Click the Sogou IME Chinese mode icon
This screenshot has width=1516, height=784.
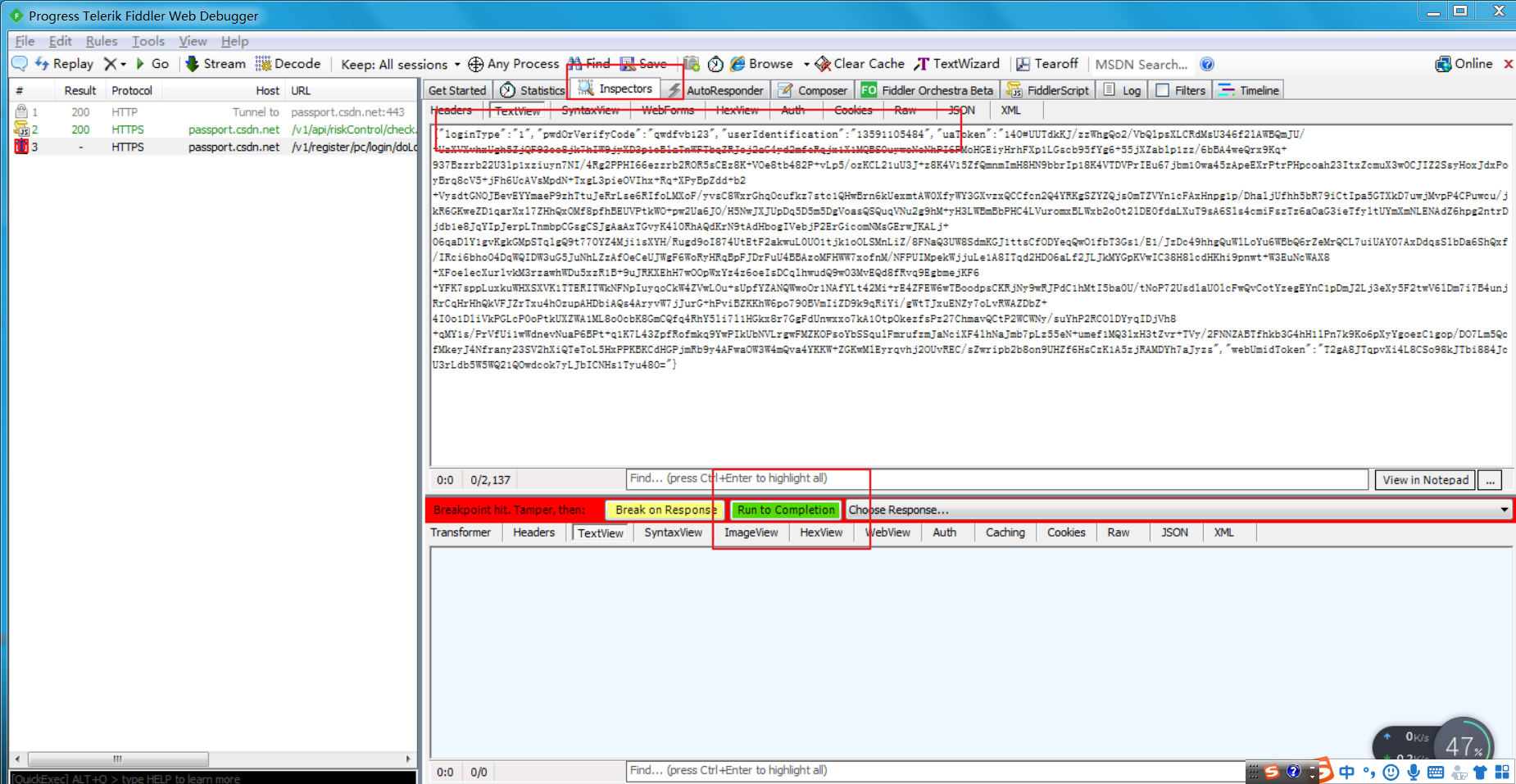click(x=1346, y=772)
